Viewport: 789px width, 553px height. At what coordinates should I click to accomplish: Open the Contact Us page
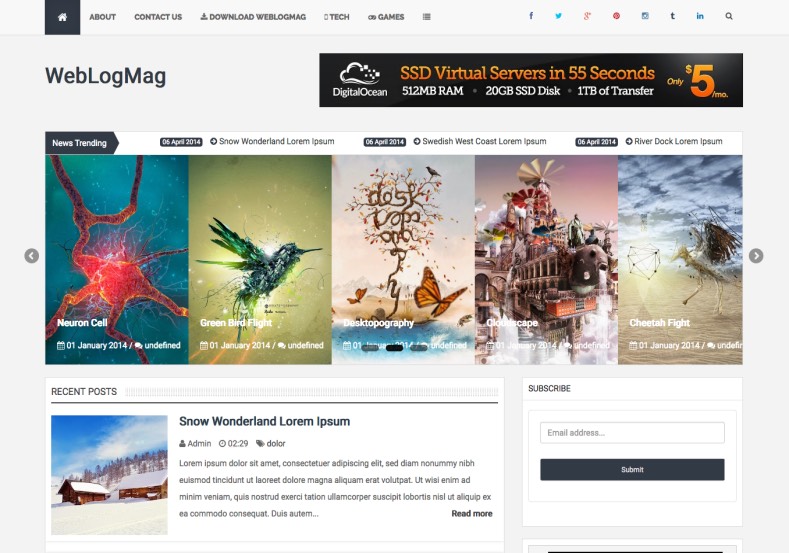[158, 17]
